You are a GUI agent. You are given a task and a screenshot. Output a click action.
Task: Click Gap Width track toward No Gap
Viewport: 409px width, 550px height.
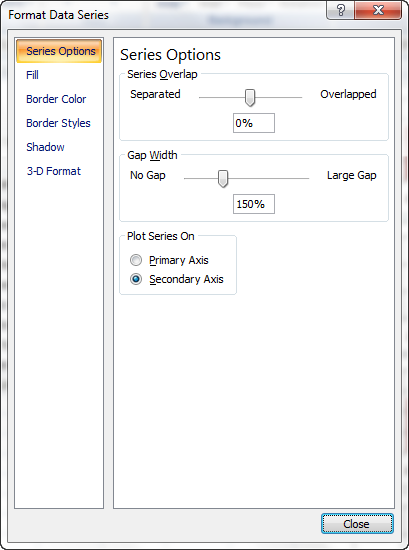coord(201,178)
